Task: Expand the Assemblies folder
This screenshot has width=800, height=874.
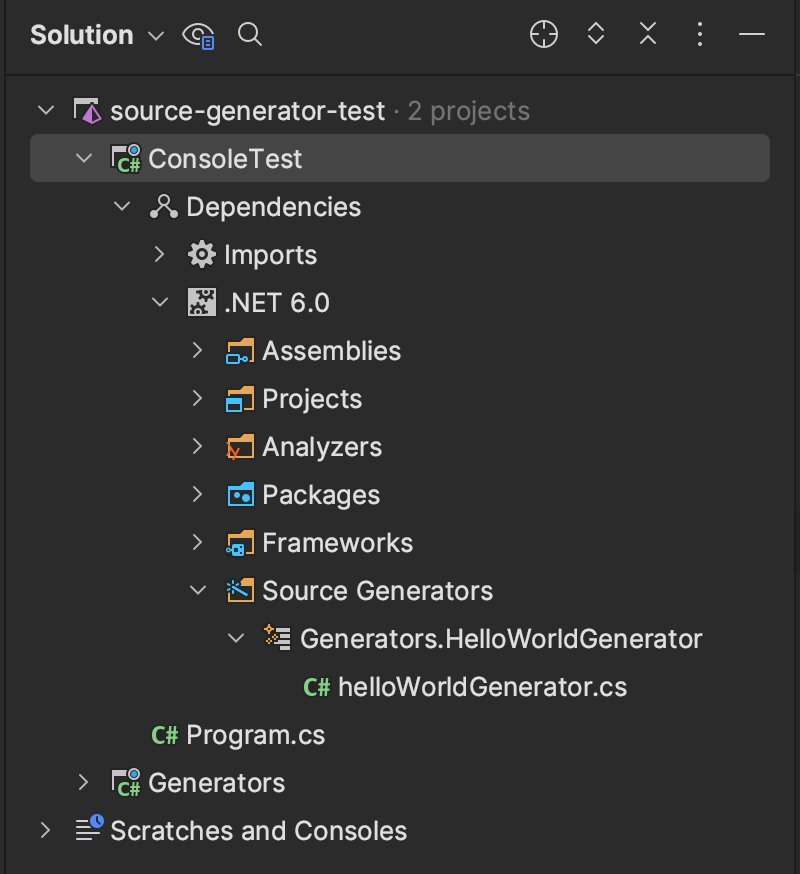Action: pos(197,351)
